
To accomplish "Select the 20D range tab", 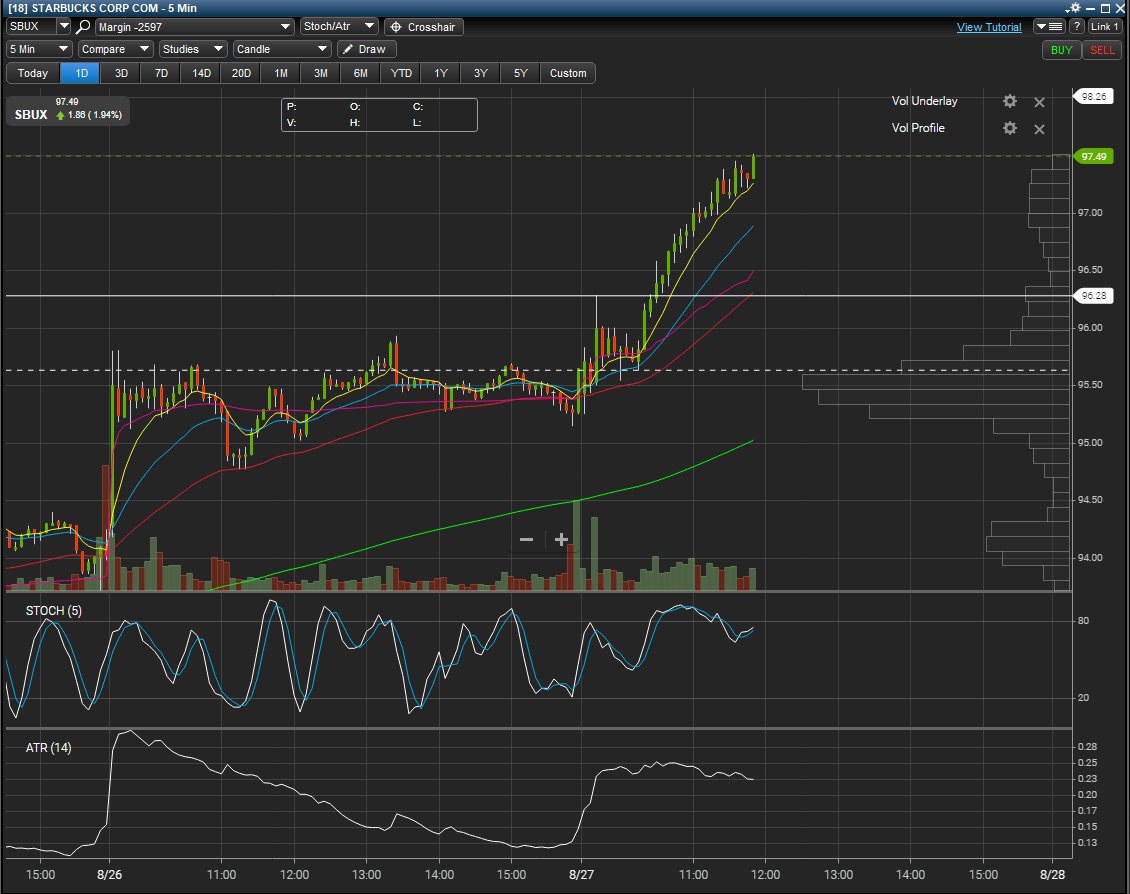I will coord(241,73).
